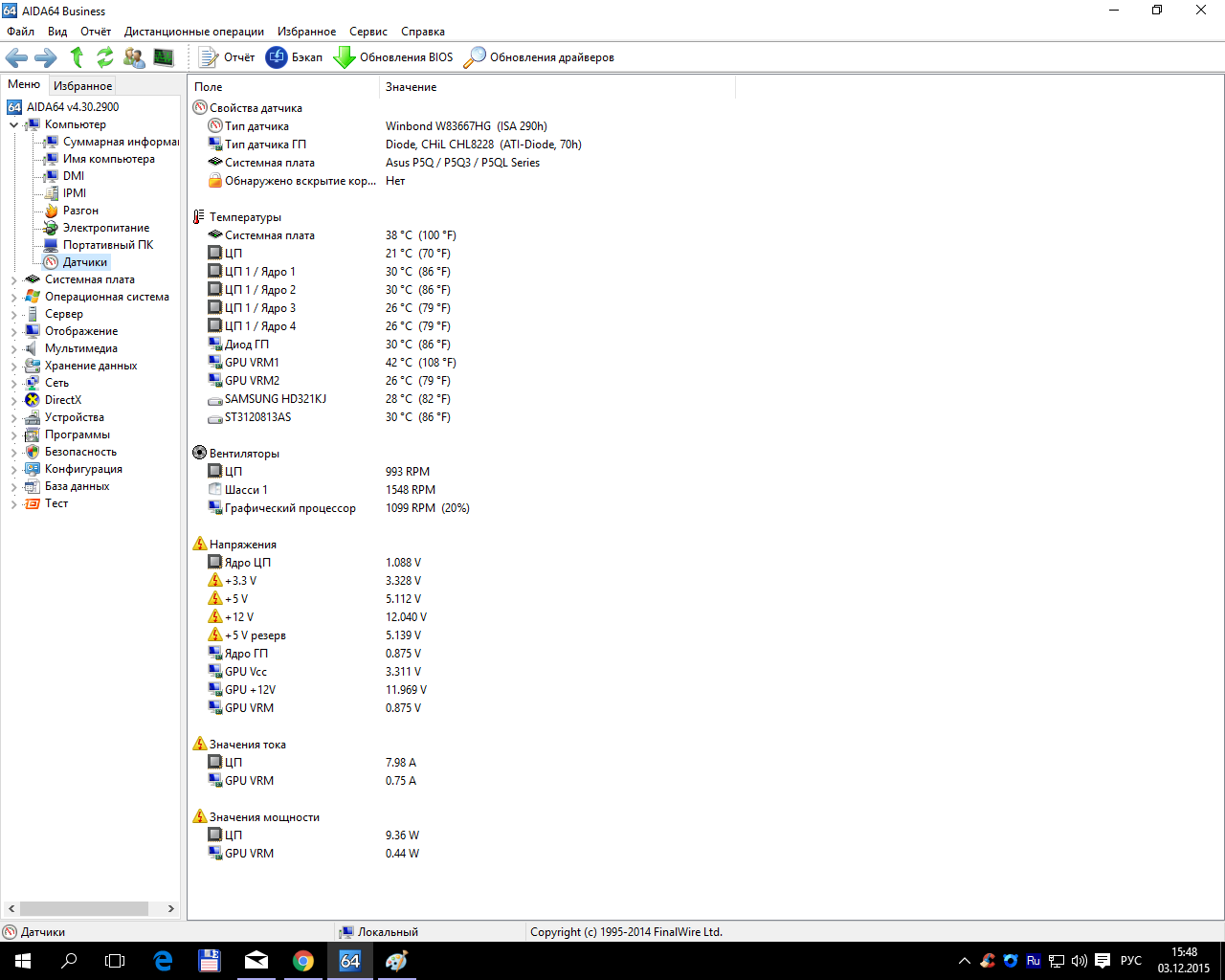Select Безопасность in the tree
The height and width of the screenshot is (980, 1225).
pyautogui.click(x=80, y=452)
